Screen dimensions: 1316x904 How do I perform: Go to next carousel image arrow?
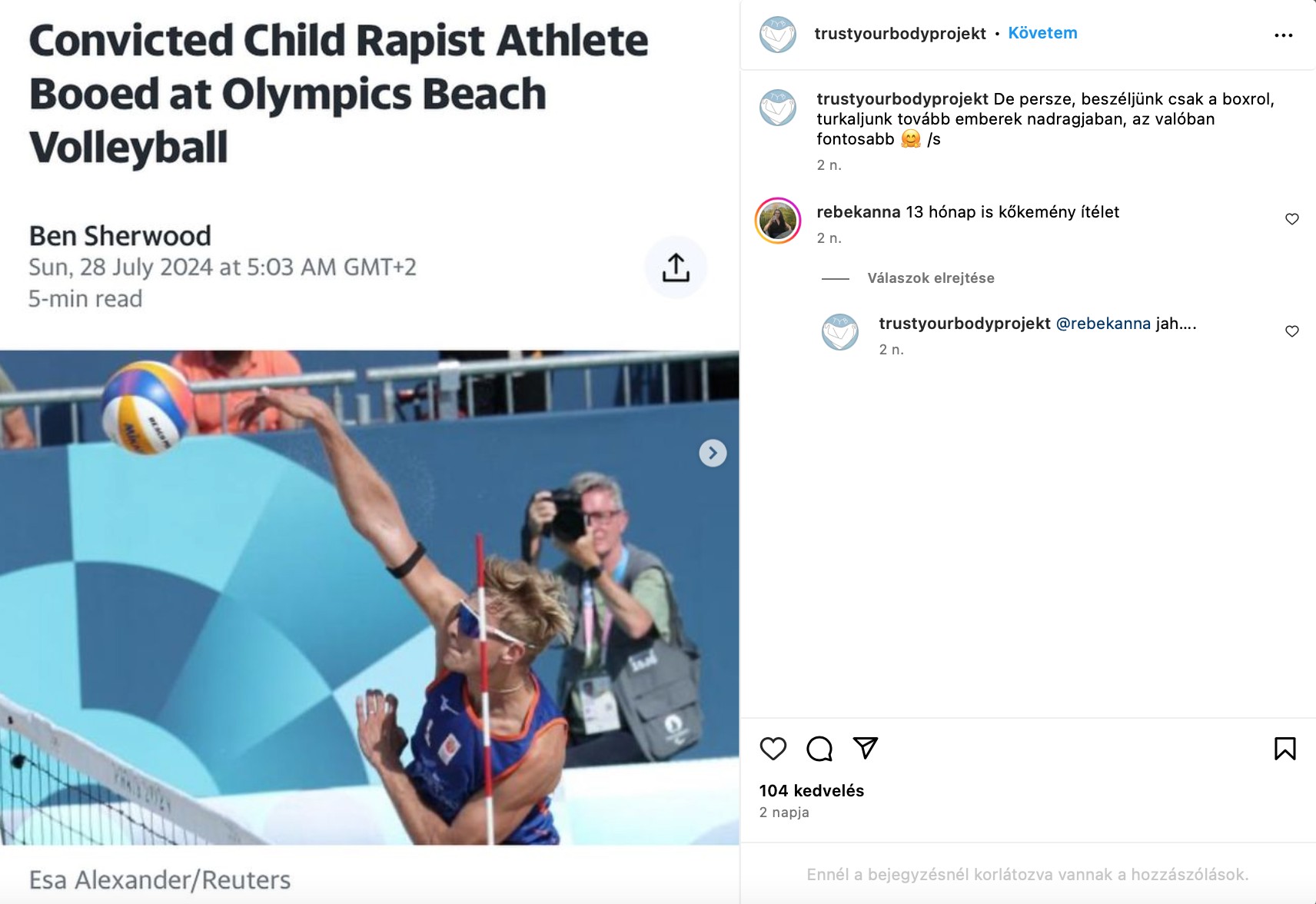(x=713, y=454)
